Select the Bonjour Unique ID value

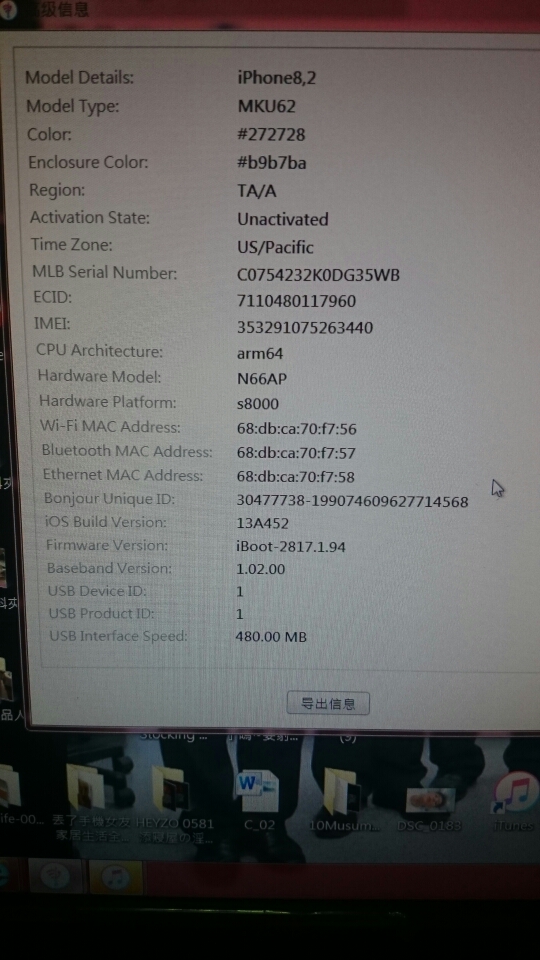click(352, 501)
